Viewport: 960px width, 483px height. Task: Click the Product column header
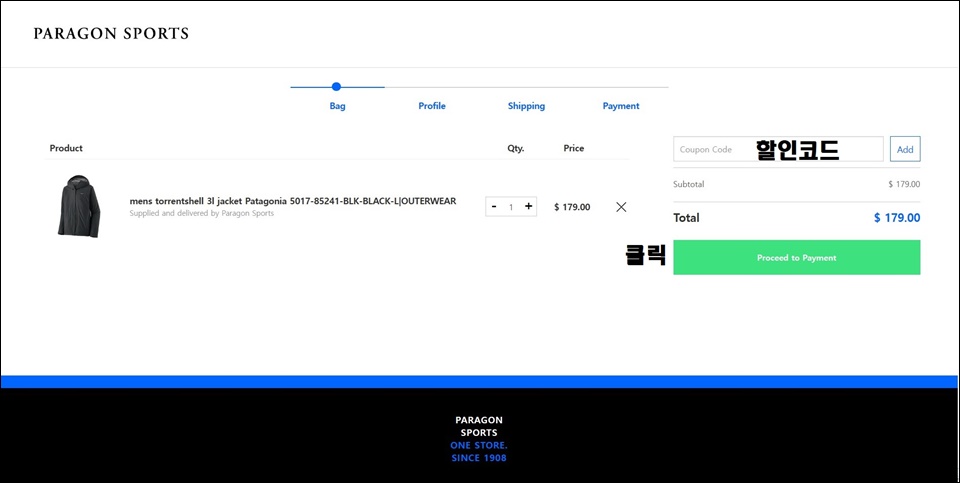click(x=66, y=148)
